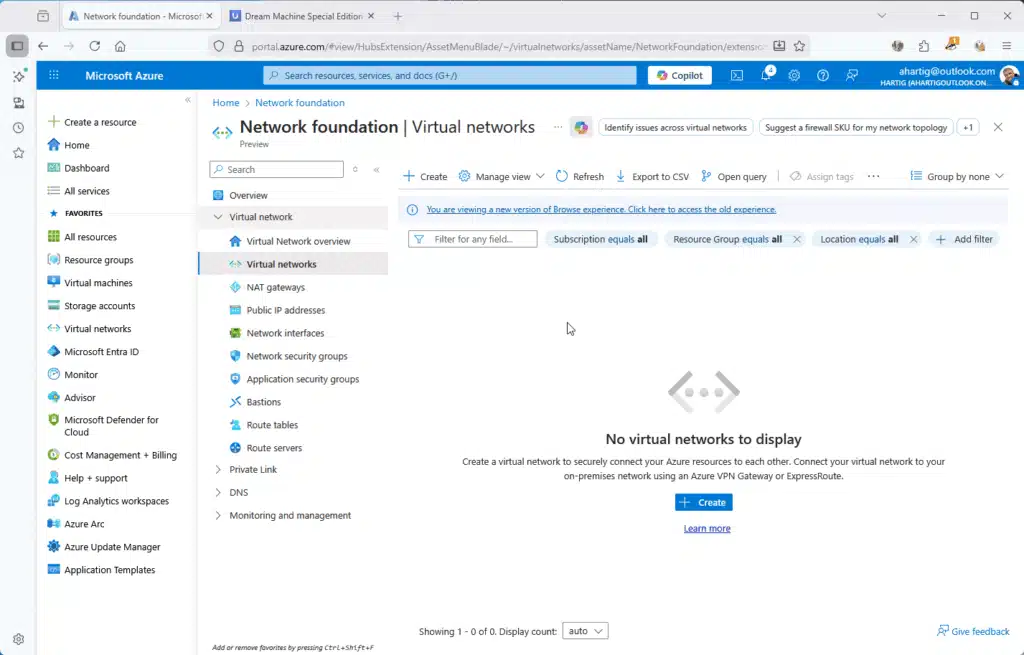Click the Azure global search bar
Image resolution: width=1024 pixels, height=655 pixels.
(x=450, y=76)
